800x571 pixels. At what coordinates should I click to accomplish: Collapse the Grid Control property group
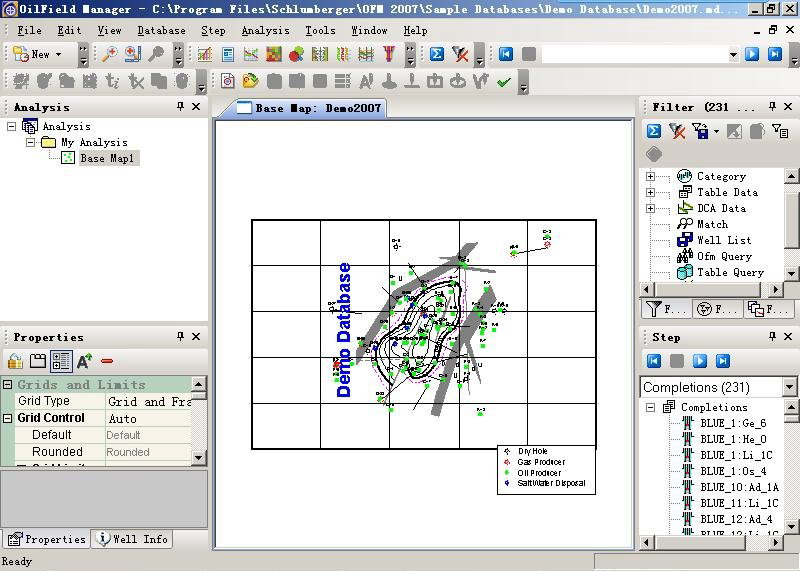[x=8, y=418]
